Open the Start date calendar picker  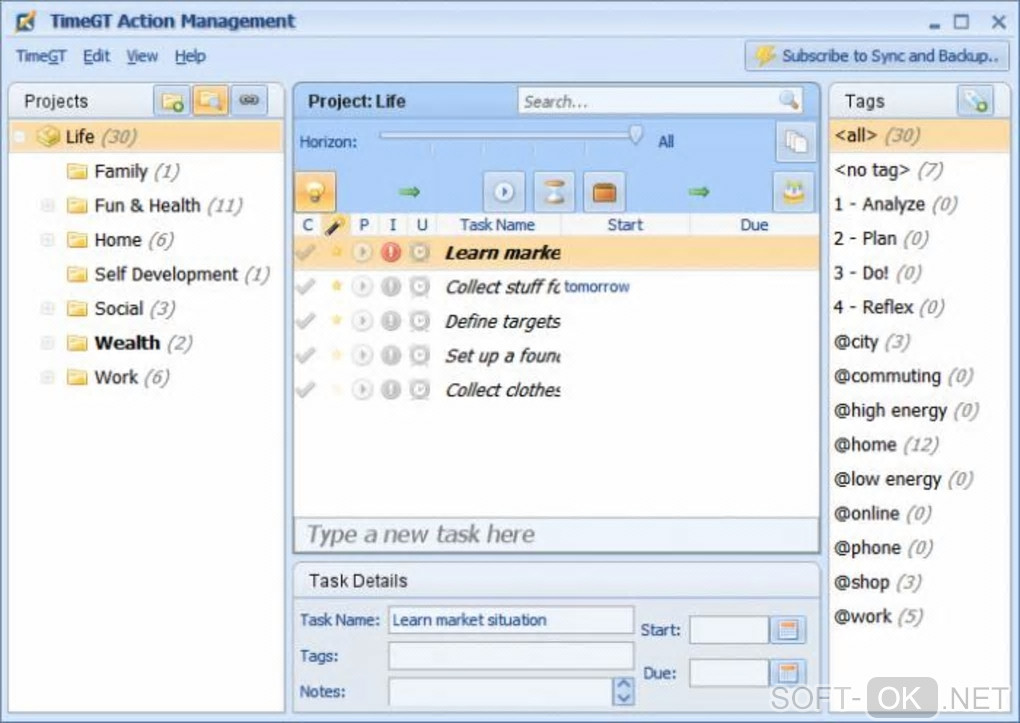[x=788, y=629]
